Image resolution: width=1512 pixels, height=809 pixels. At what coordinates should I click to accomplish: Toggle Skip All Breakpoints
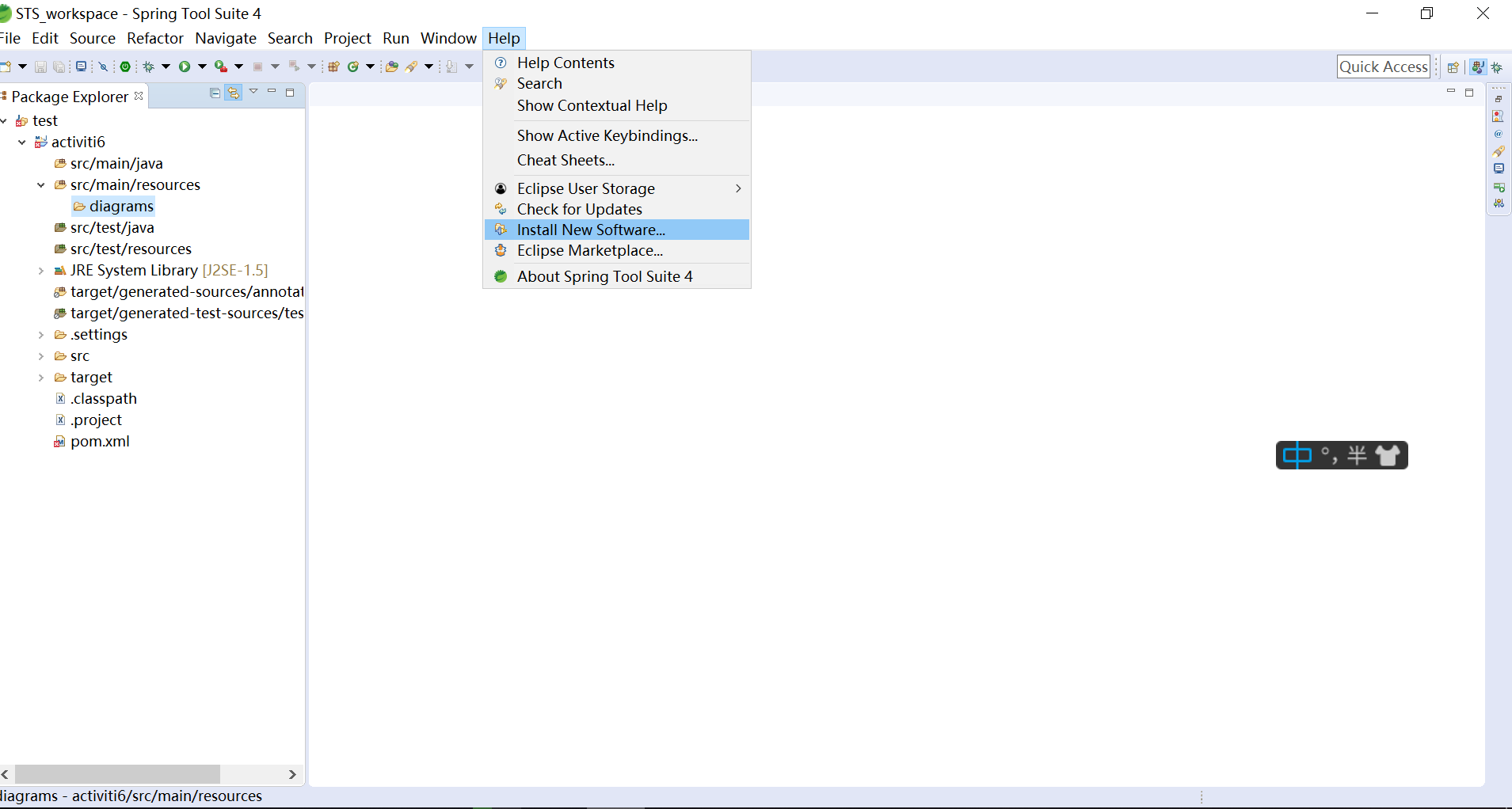(103, 66)
